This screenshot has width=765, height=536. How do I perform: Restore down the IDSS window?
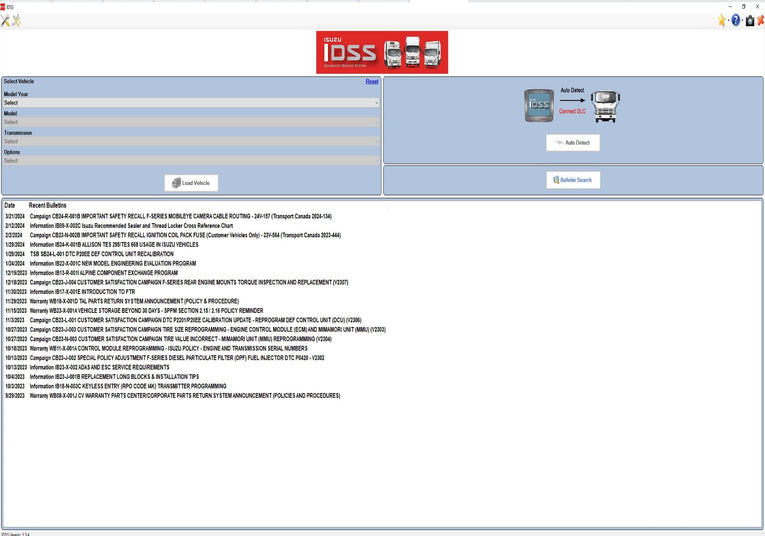tap(744, 7)
